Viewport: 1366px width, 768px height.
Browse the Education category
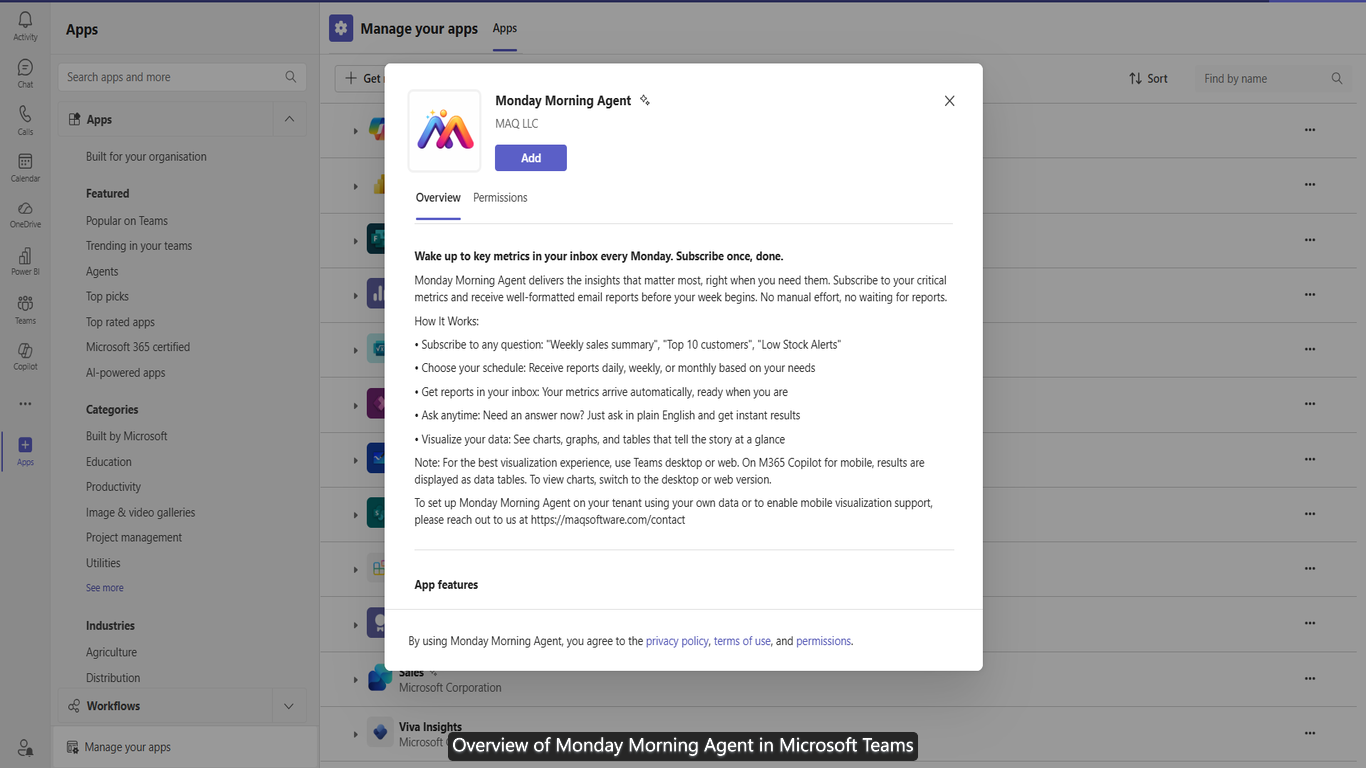click(109, 462)
